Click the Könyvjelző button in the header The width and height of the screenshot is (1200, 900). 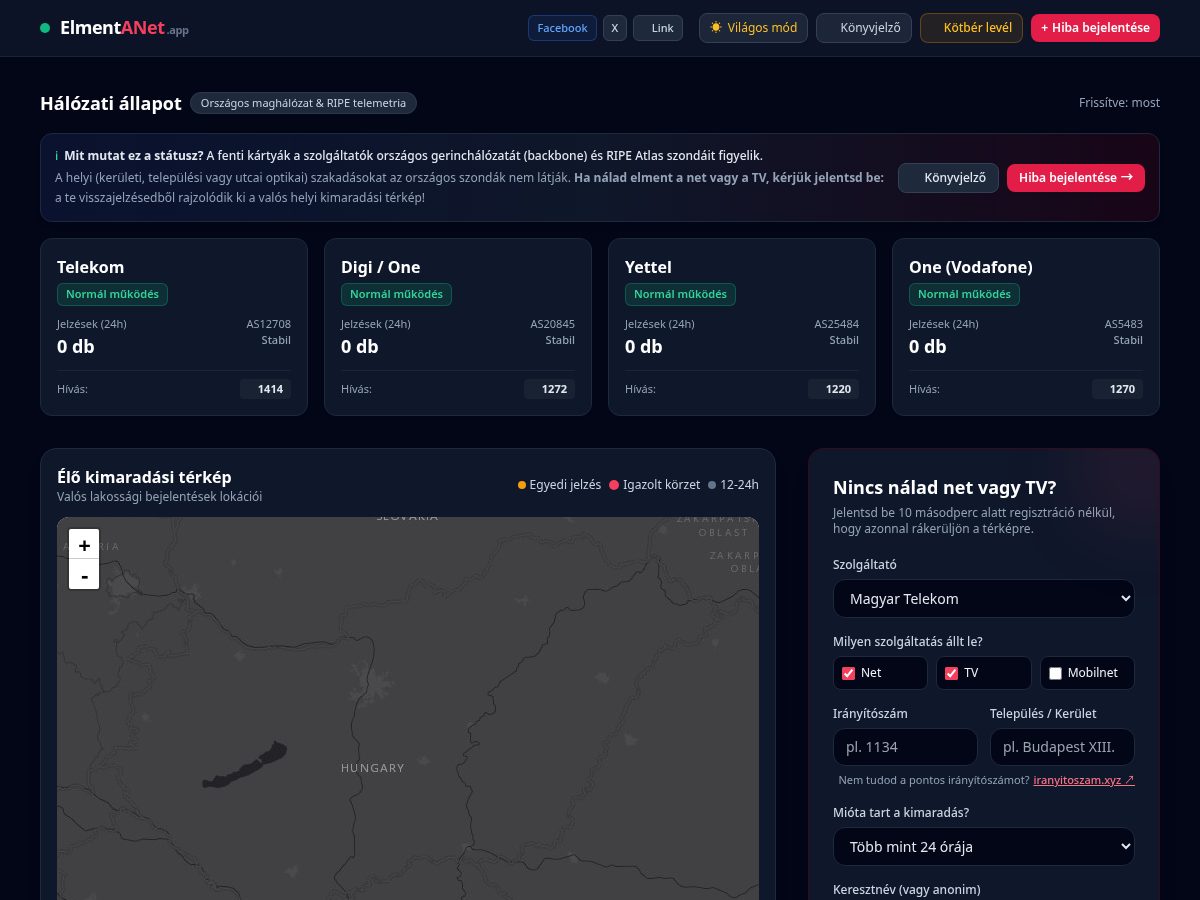pos(864,28)
